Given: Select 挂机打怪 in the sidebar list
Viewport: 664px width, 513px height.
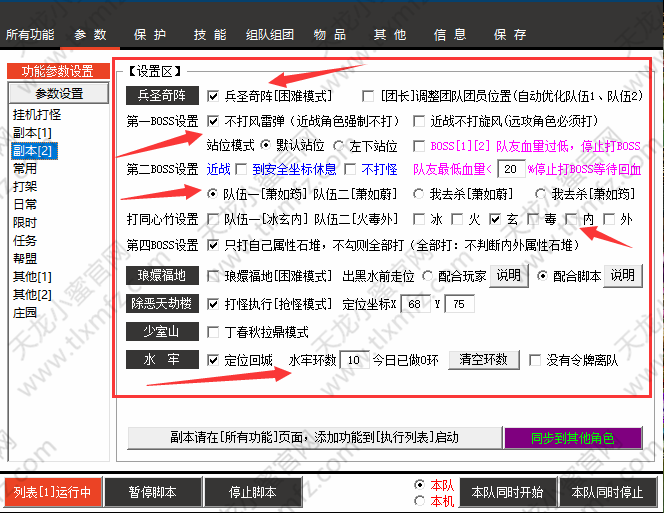Looking at the screenshot, I should [37, 115].
